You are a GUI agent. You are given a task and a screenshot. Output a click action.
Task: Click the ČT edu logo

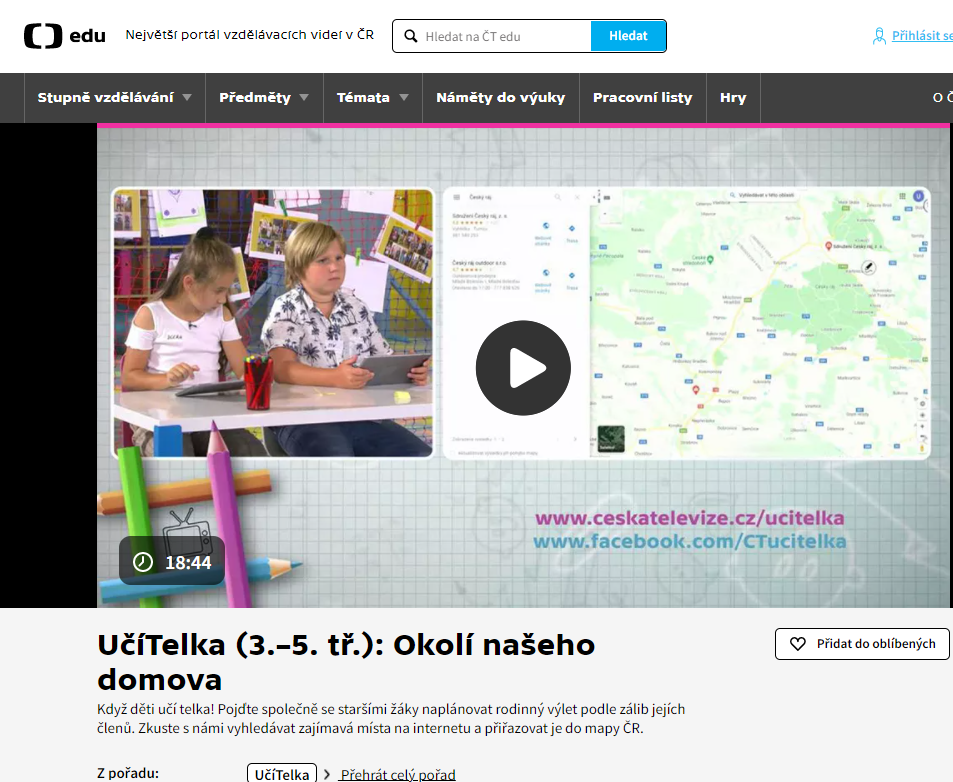(x=64, y=36)
